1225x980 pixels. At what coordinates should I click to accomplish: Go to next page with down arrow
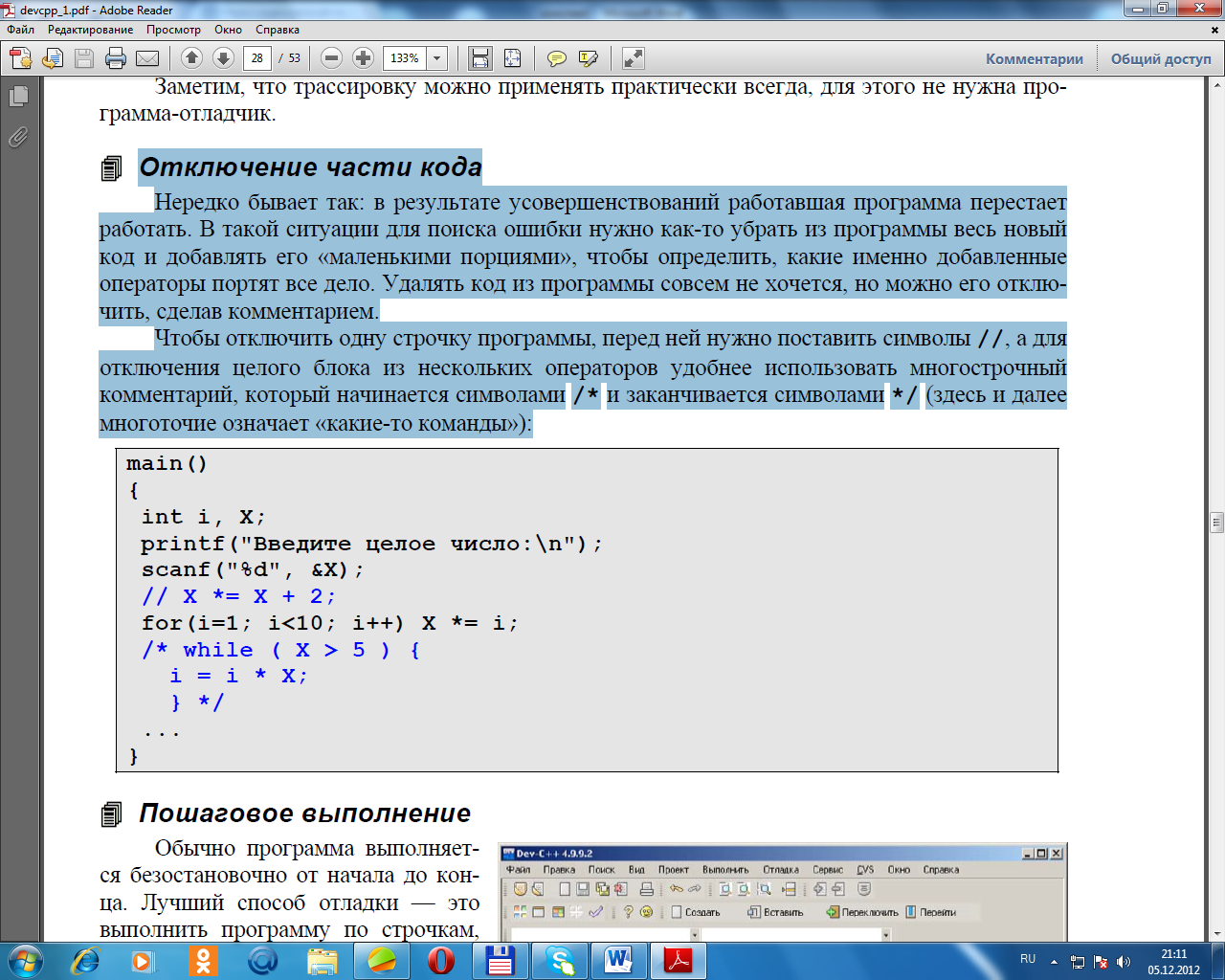(223, 58)
